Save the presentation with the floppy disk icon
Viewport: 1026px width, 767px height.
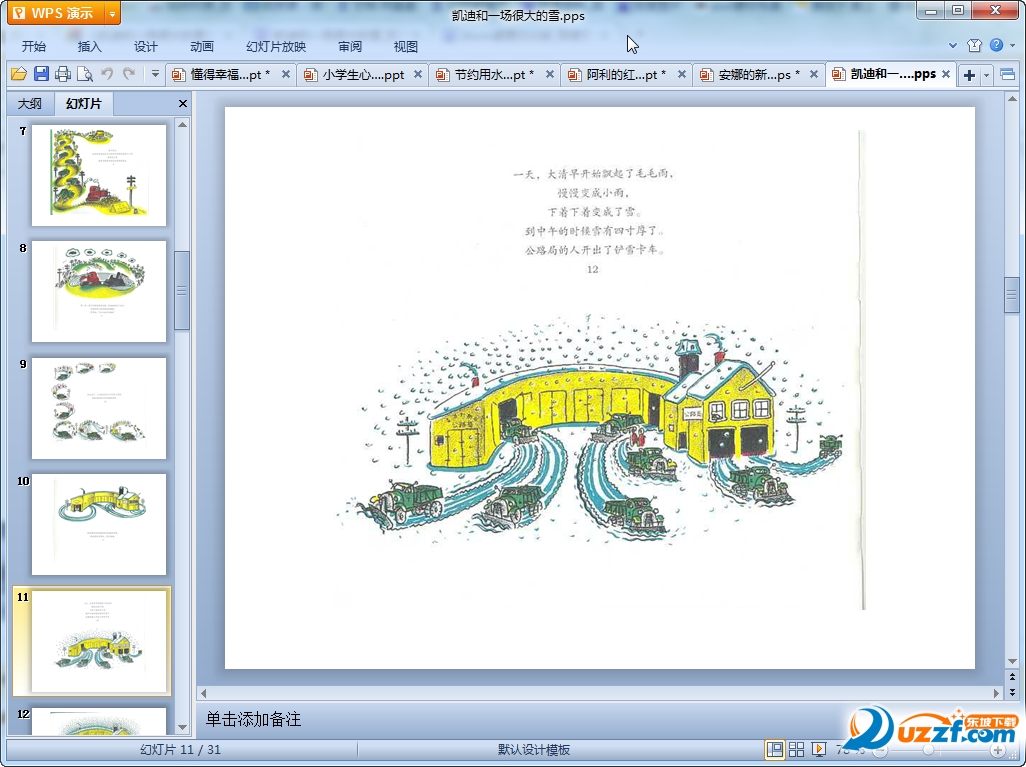41,74
